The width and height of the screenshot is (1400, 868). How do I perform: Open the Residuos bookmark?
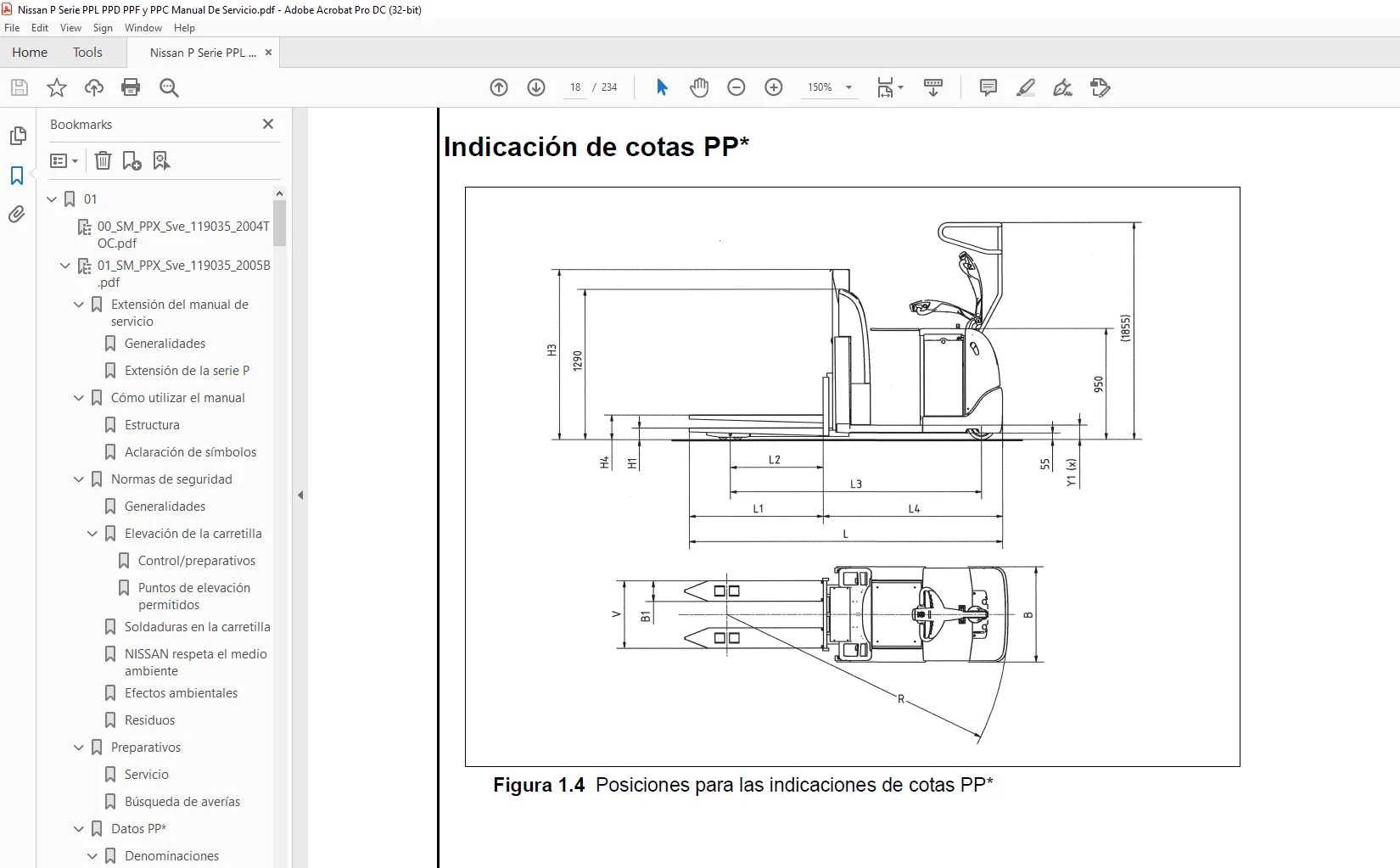coord(149,720)
